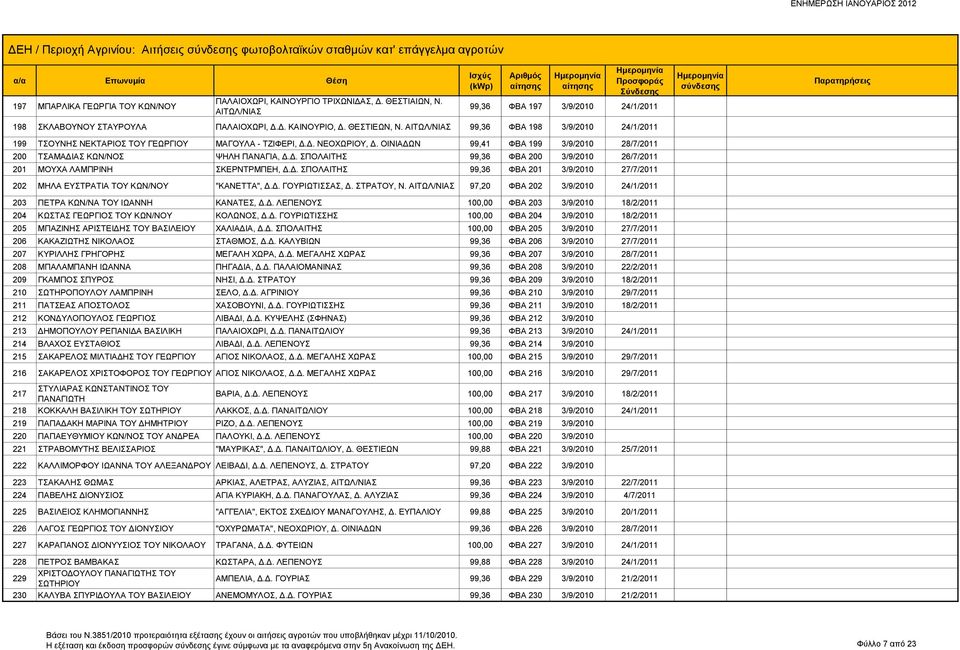Click offer date '4/7/2011'
The image size is (960, 650).
(639, 495)
